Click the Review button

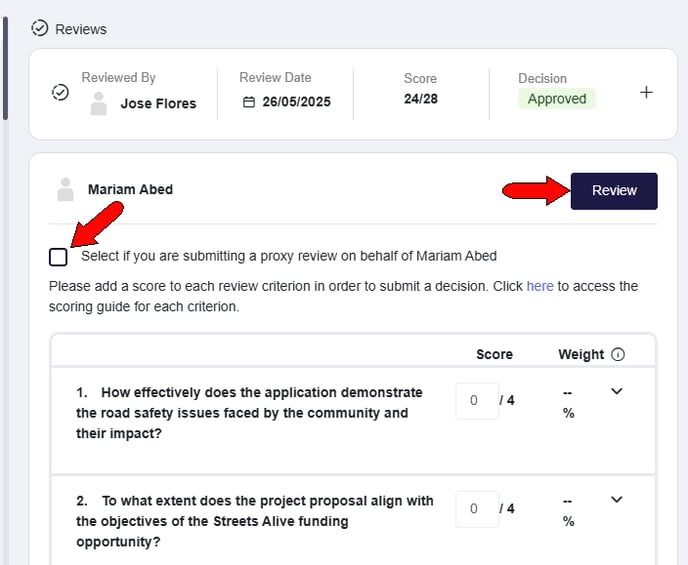(614, 191)
